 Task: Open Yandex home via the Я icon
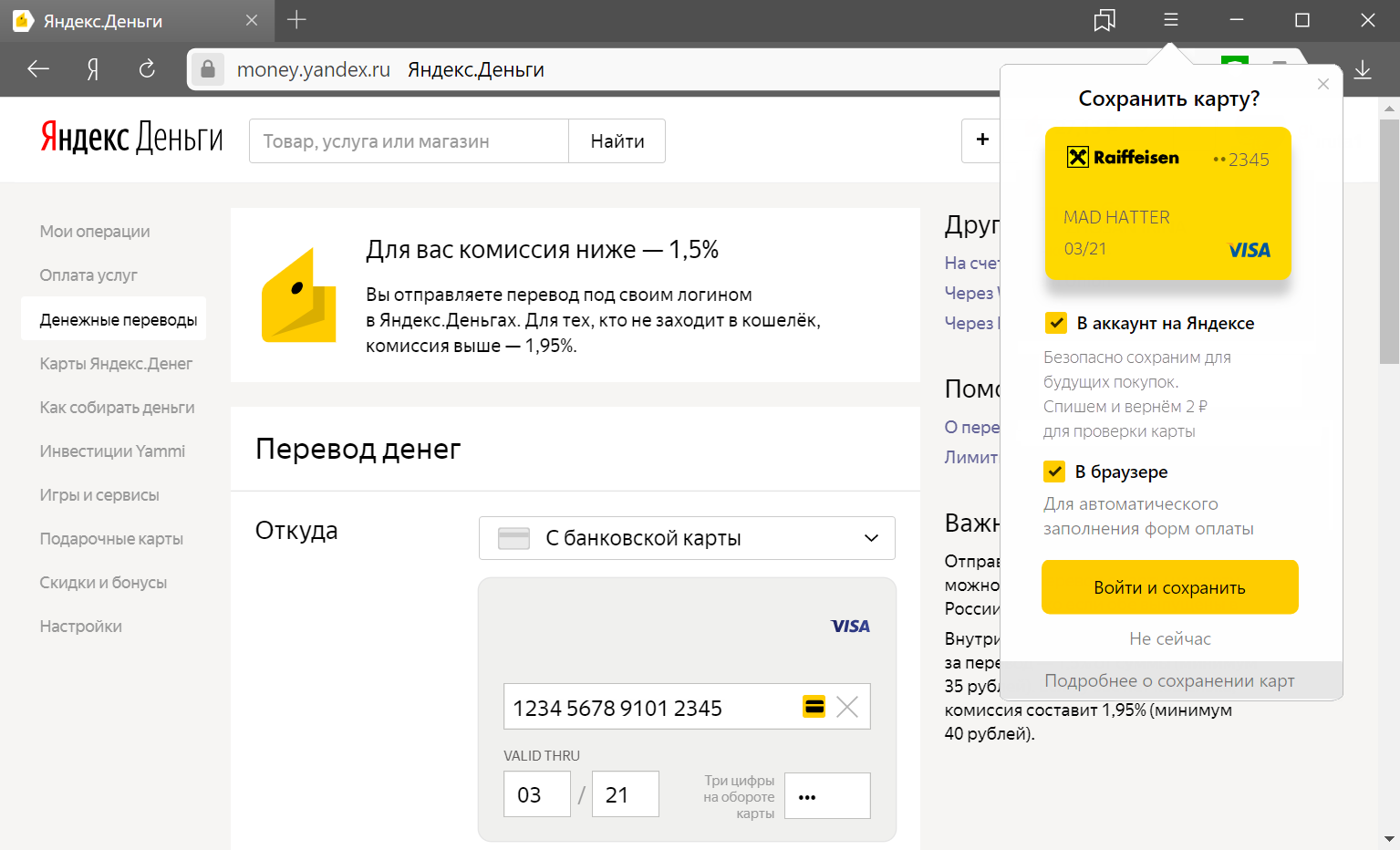point(92,69)
